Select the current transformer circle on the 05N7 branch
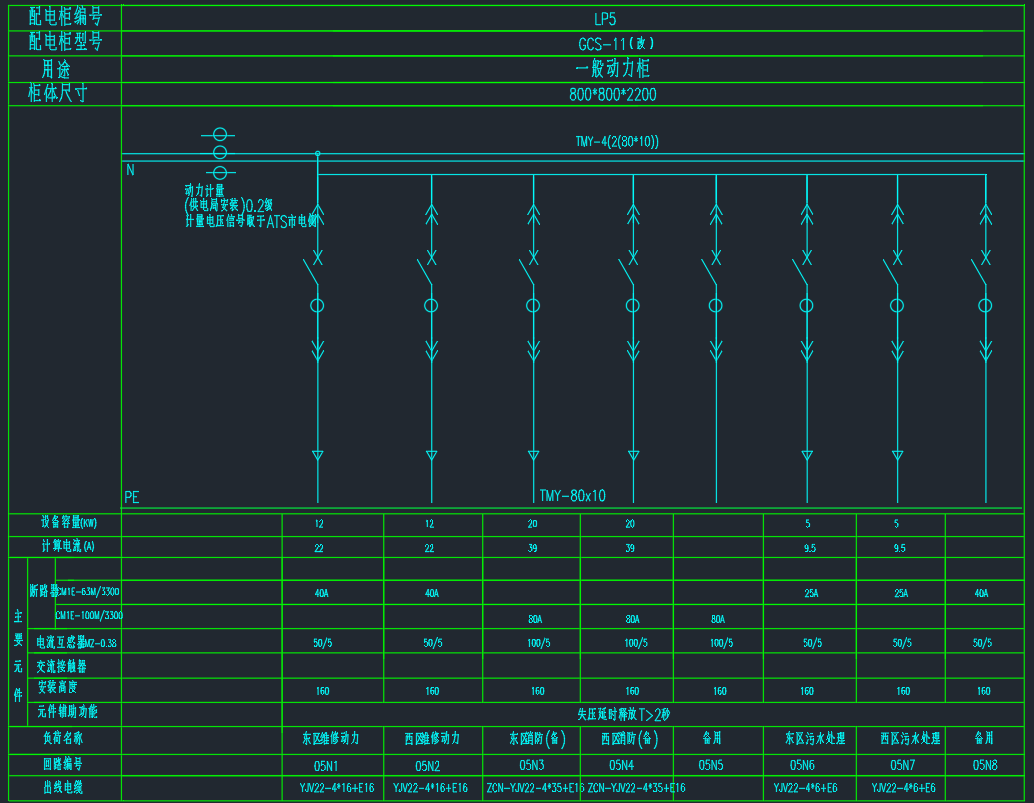This screenshot has height=803, width=1034. point(897,305)
